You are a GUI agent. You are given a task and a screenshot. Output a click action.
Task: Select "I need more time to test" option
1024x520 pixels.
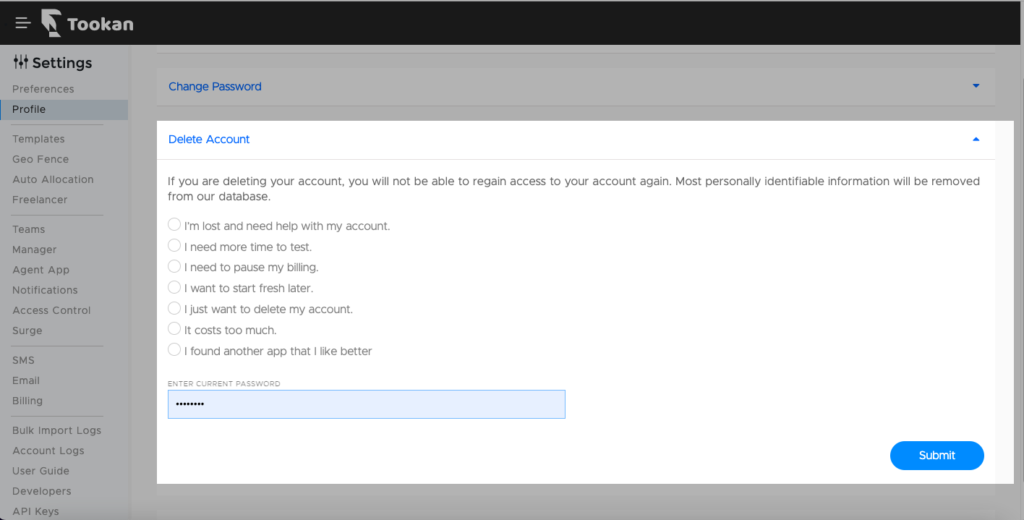click(174, 246)
